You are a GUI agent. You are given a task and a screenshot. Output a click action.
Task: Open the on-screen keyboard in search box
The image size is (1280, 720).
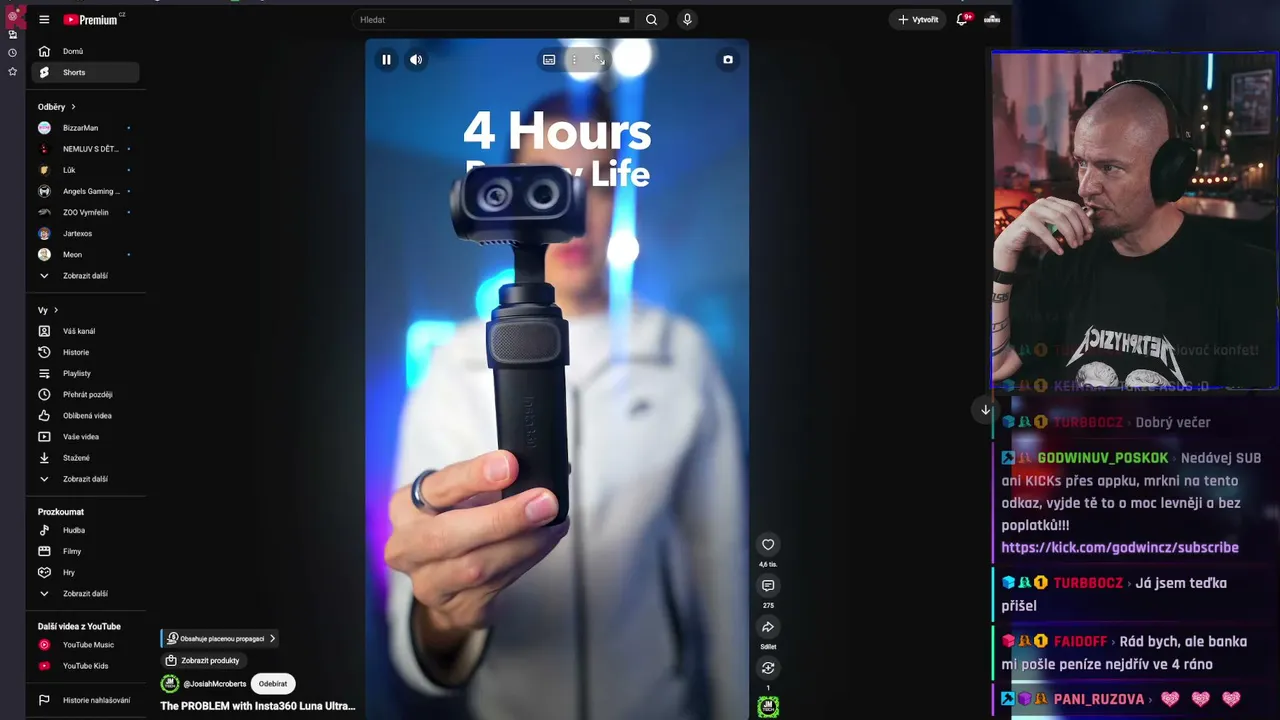624,20
